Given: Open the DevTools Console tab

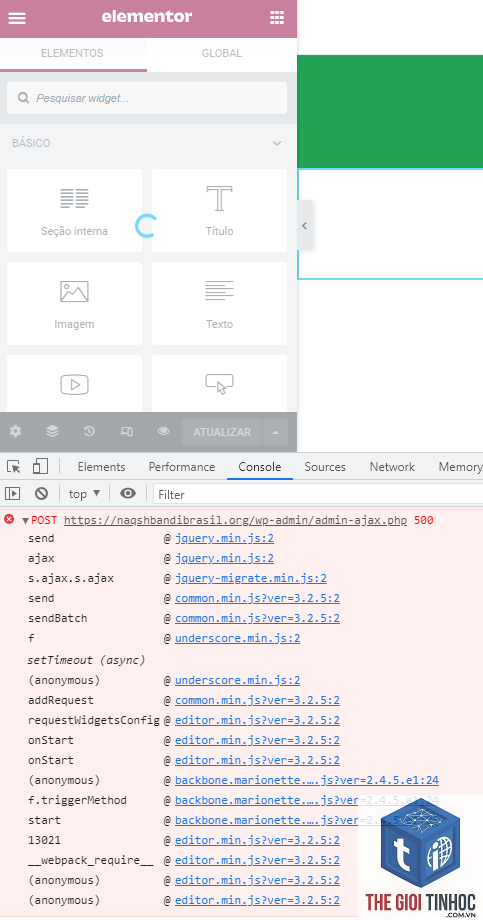Looking at the screenshot, I should (260, 467).
